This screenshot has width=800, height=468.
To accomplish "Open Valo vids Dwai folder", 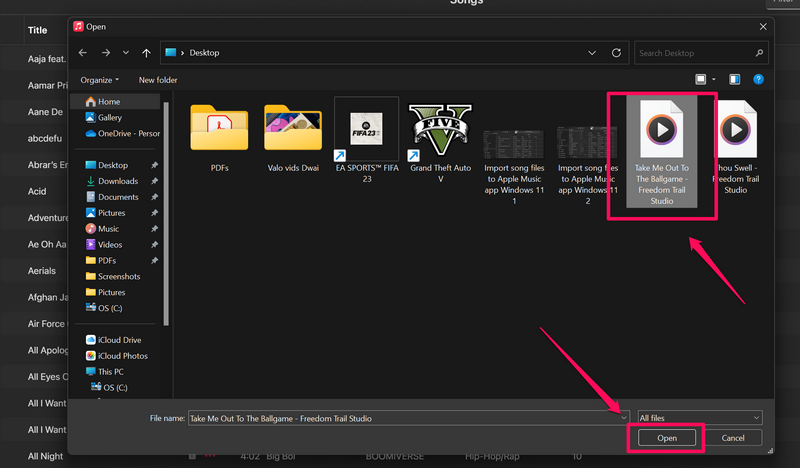I will tap(292, 127).
